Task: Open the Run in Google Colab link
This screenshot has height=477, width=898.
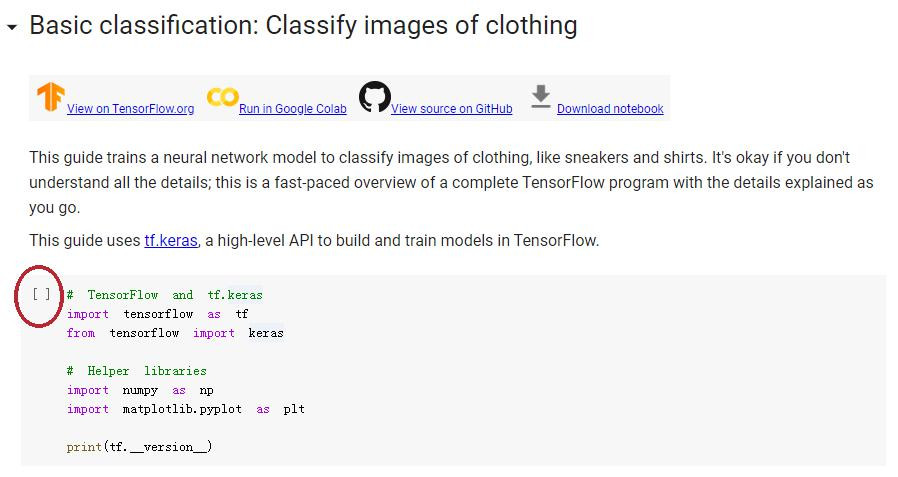Action: click(x=293, y=109)
